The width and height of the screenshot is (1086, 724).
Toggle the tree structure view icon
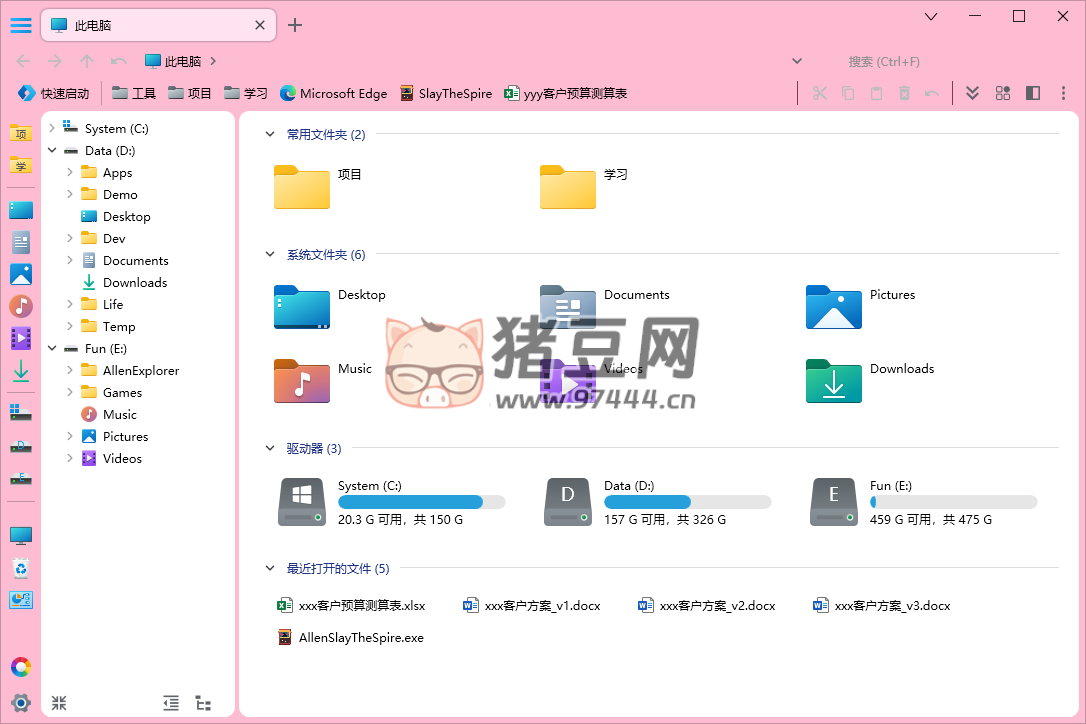click(203, 703)
